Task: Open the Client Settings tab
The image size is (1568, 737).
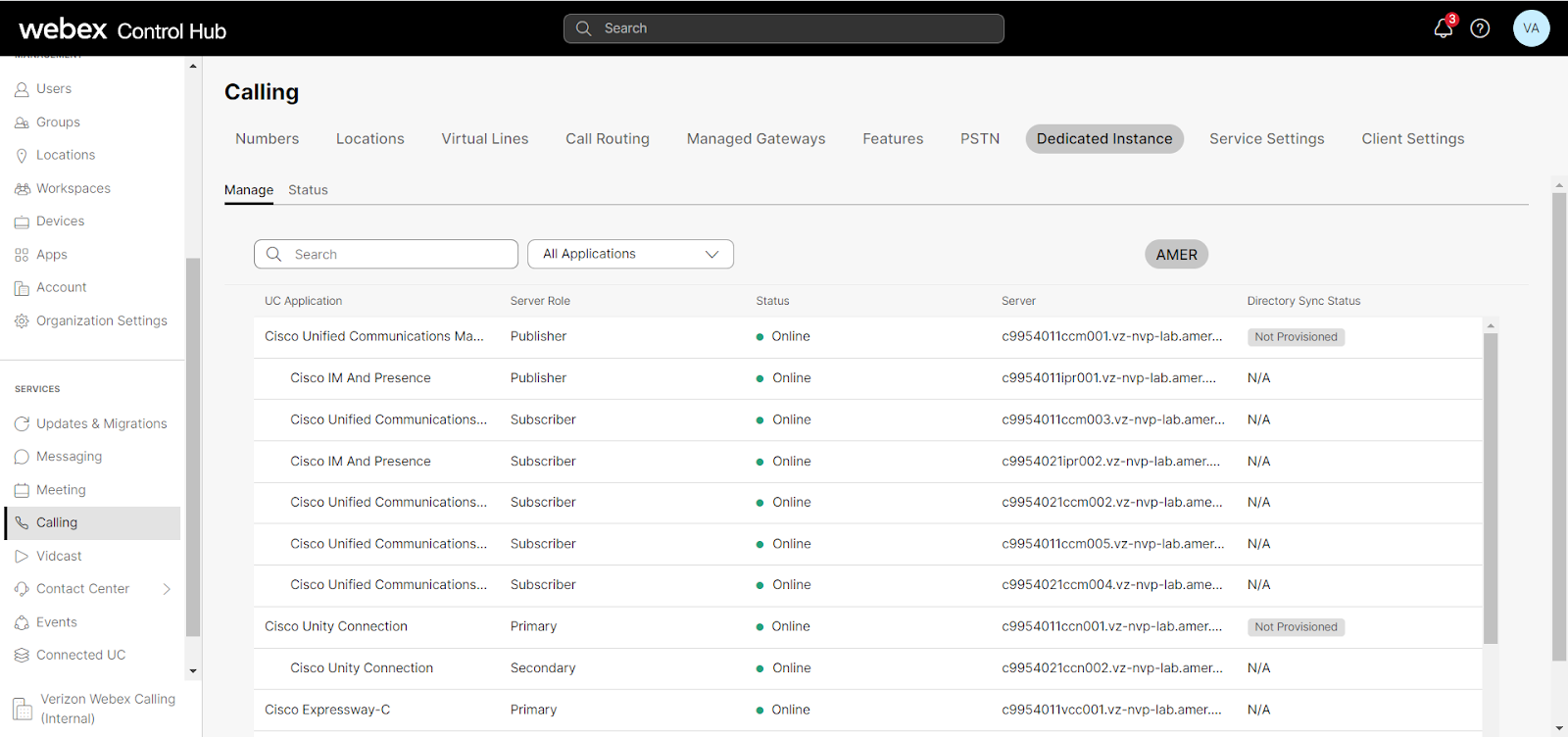Action: (1412, 139)
